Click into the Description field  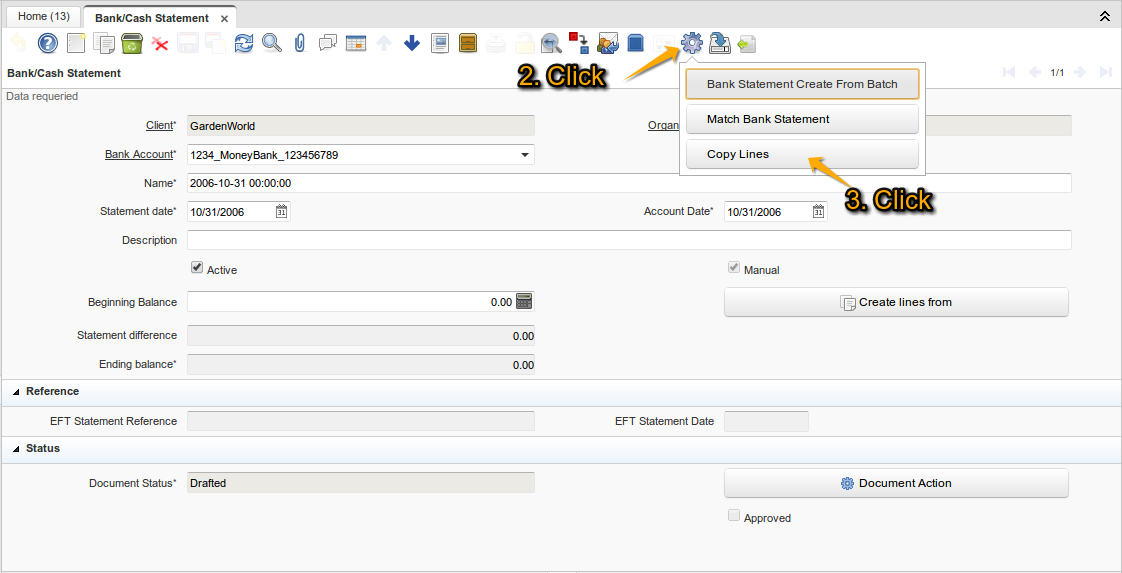pyautogui.click(x=629, y=240)
